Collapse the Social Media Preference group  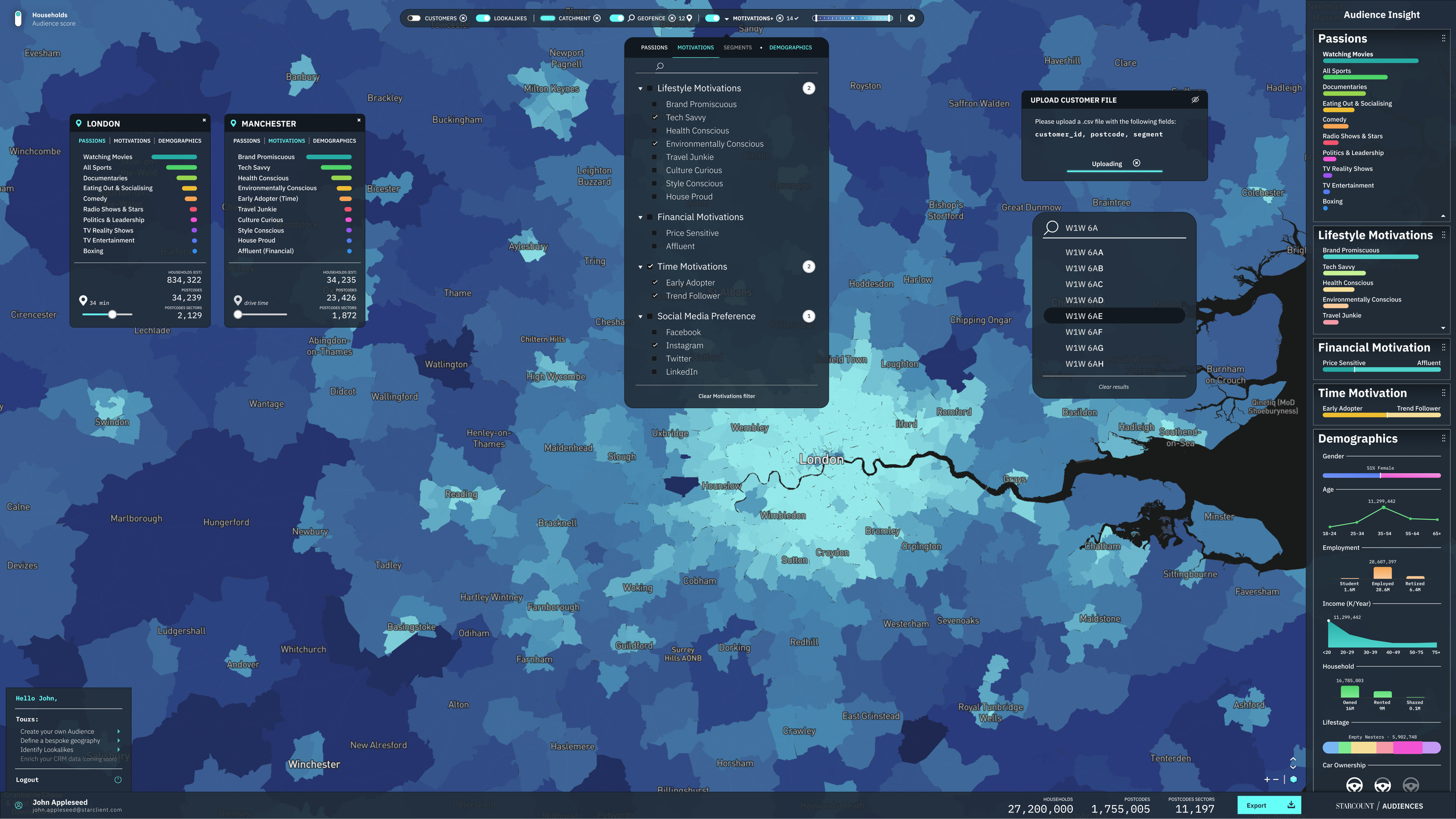(640, 316)
